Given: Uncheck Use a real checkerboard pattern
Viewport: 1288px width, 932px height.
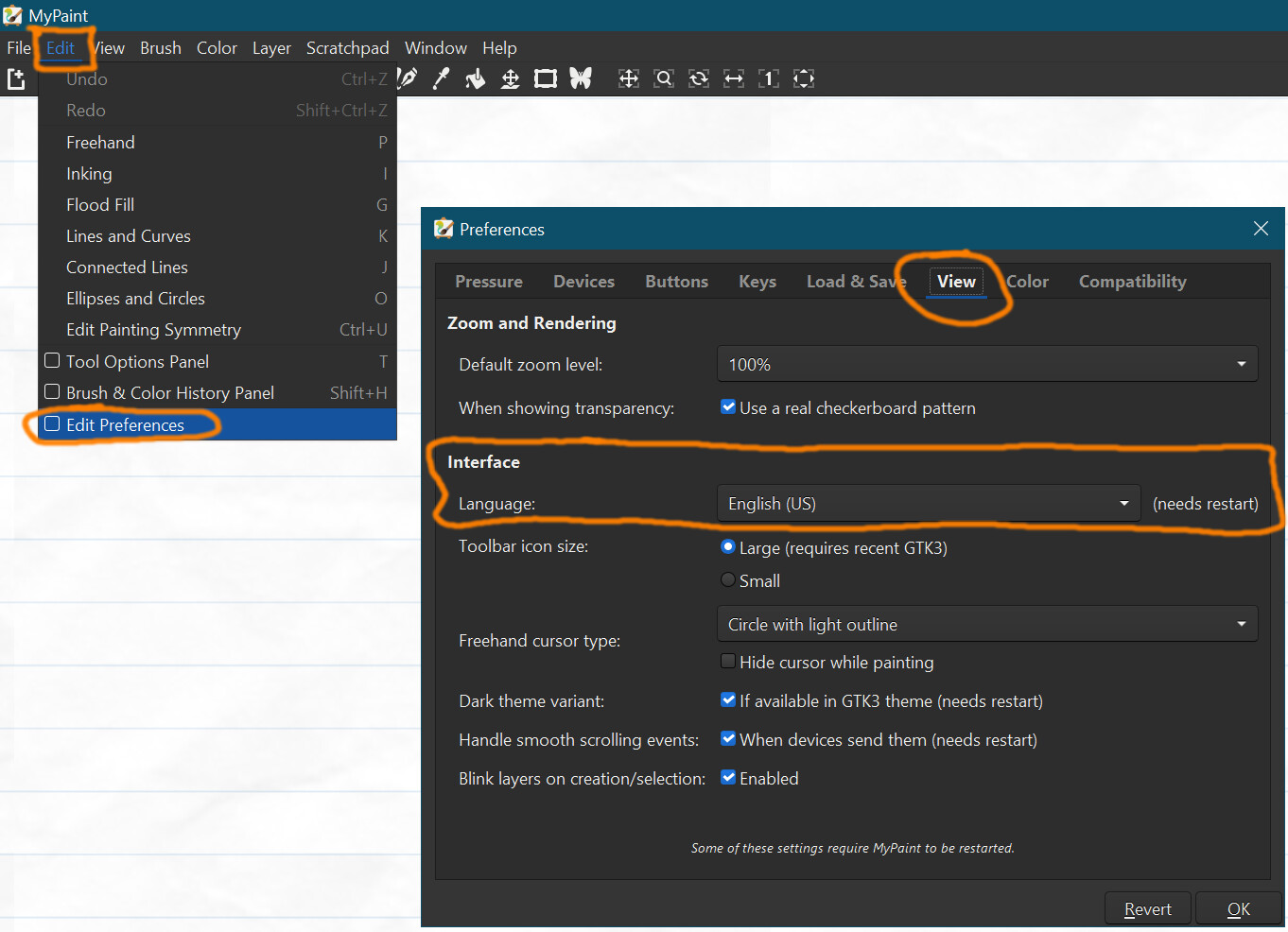Looking at the screenshot, I should pyautogui.click(x=728, y=406).
